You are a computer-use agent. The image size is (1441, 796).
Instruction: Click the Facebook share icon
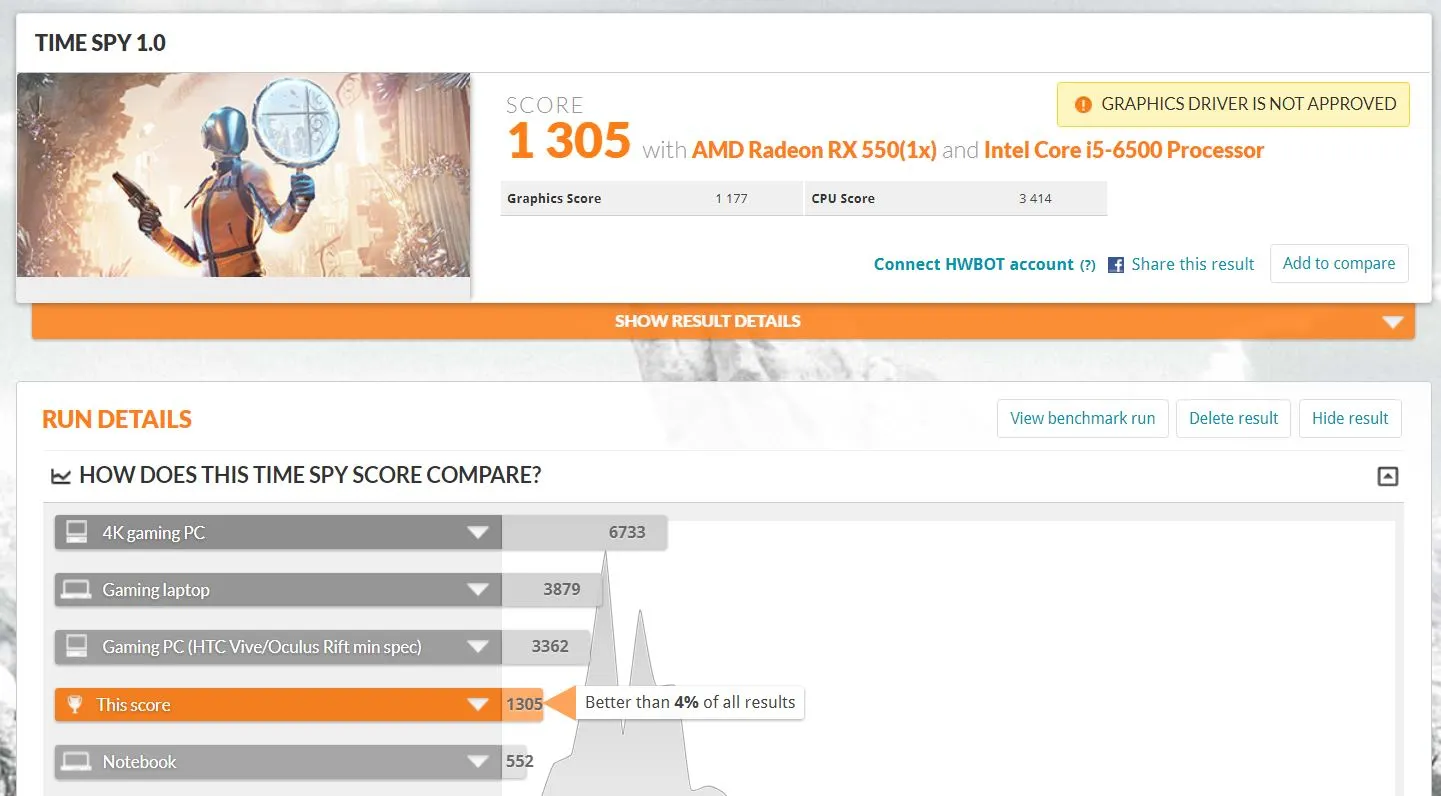1116,265
